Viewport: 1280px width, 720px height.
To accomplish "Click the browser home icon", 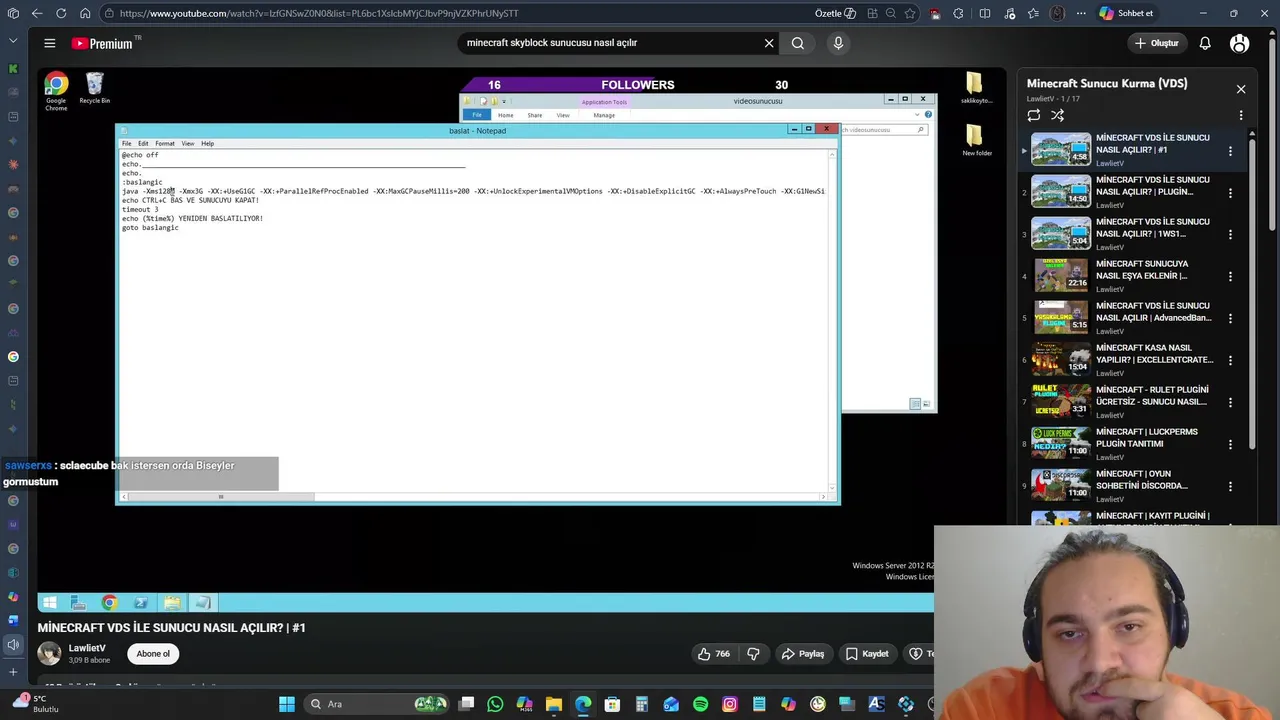I will click(x=85, y=13).
